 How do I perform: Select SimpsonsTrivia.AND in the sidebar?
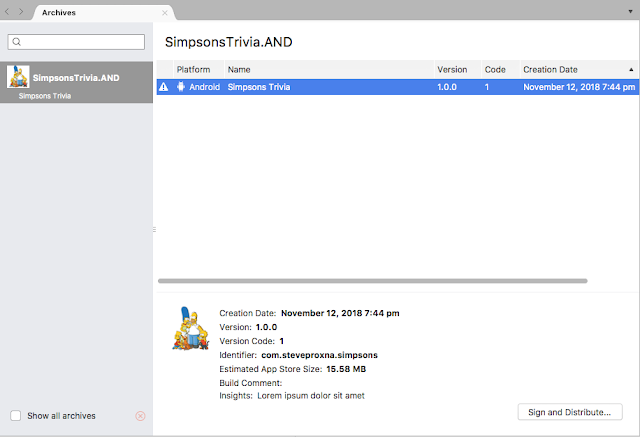click(x=76, y=82)
